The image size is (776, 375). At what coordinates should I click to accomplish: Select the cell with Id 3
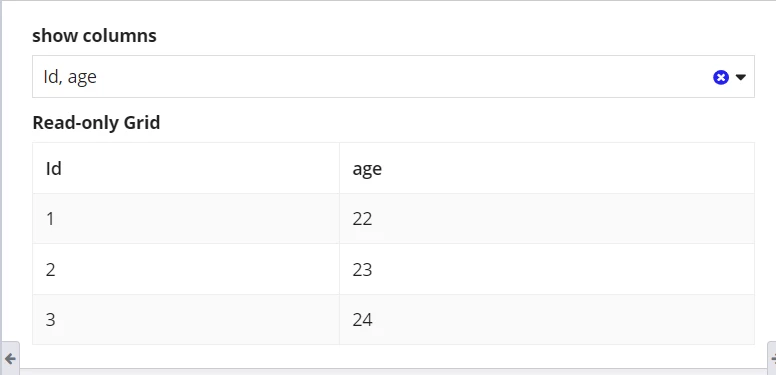click(x=186, y=320)
